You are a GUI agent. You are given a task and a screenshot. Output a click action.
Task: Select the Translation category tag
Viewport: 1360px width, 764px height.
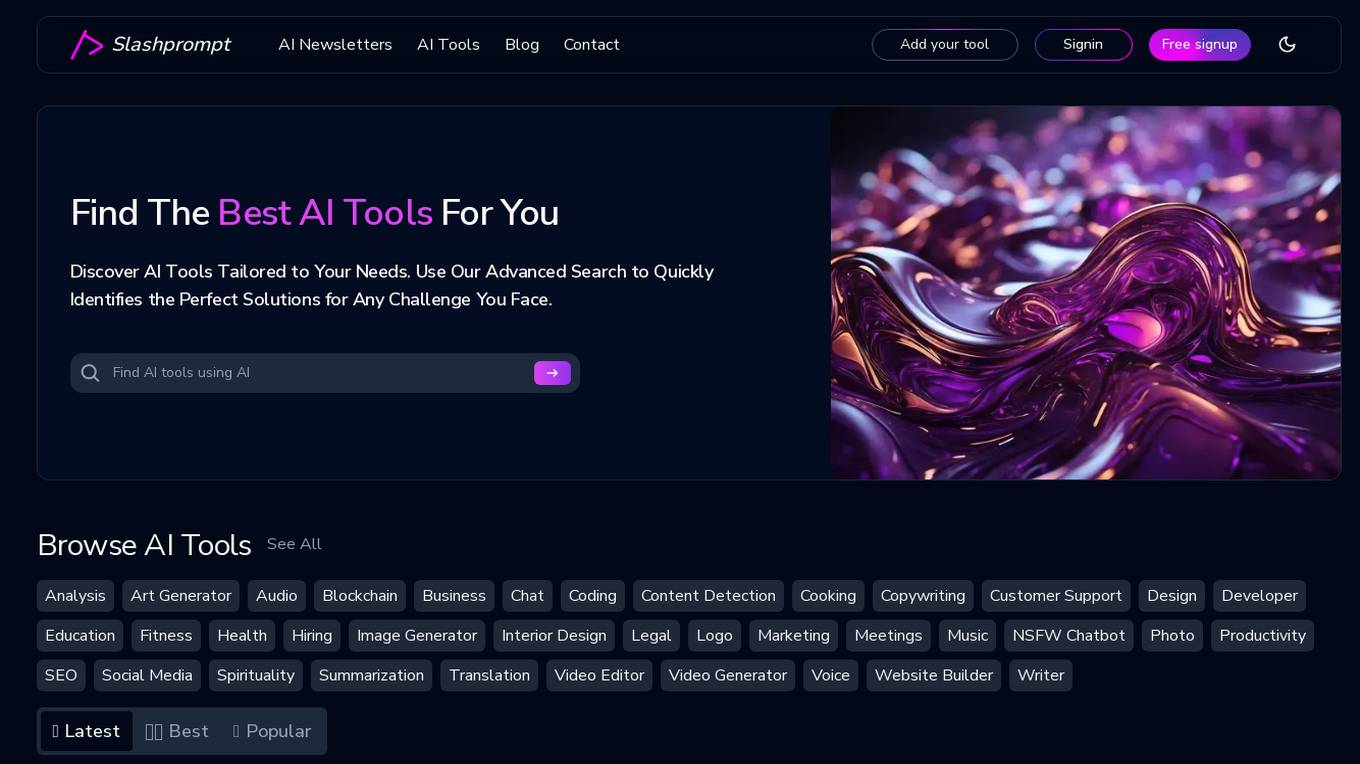tap(489, 676)
